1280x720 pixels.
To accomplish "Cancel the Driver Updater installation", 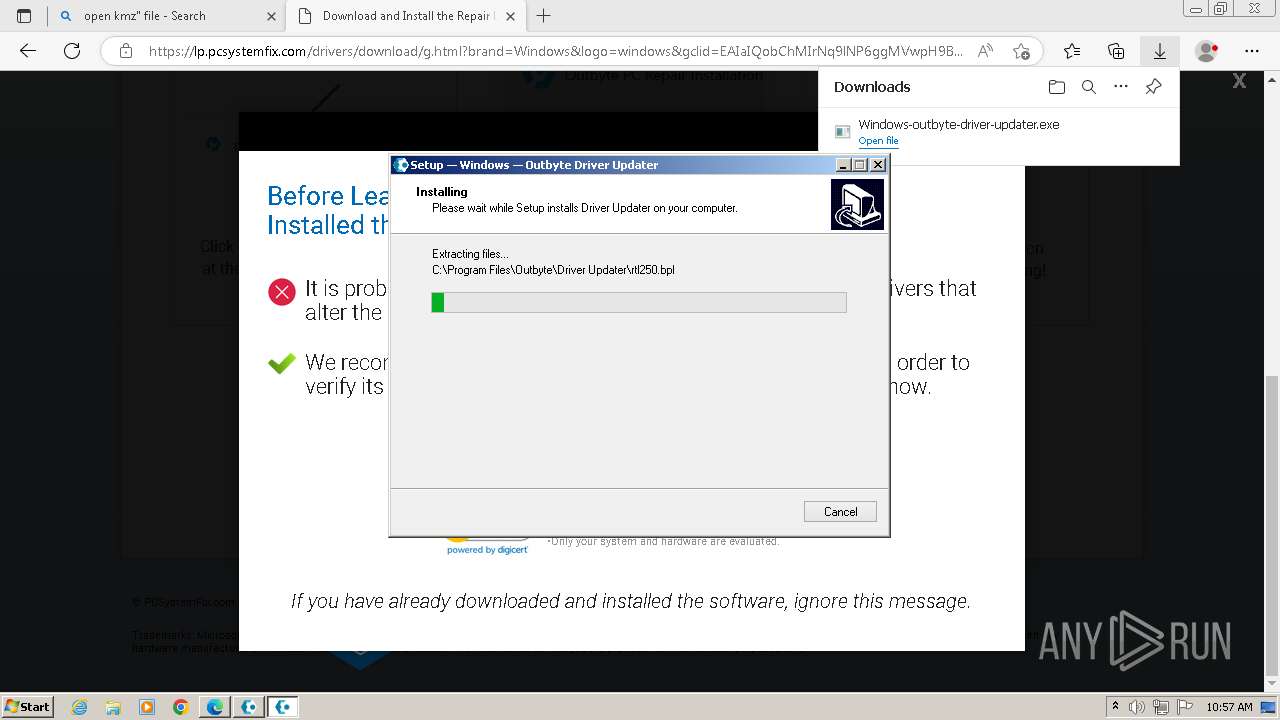I will (840, 511).
